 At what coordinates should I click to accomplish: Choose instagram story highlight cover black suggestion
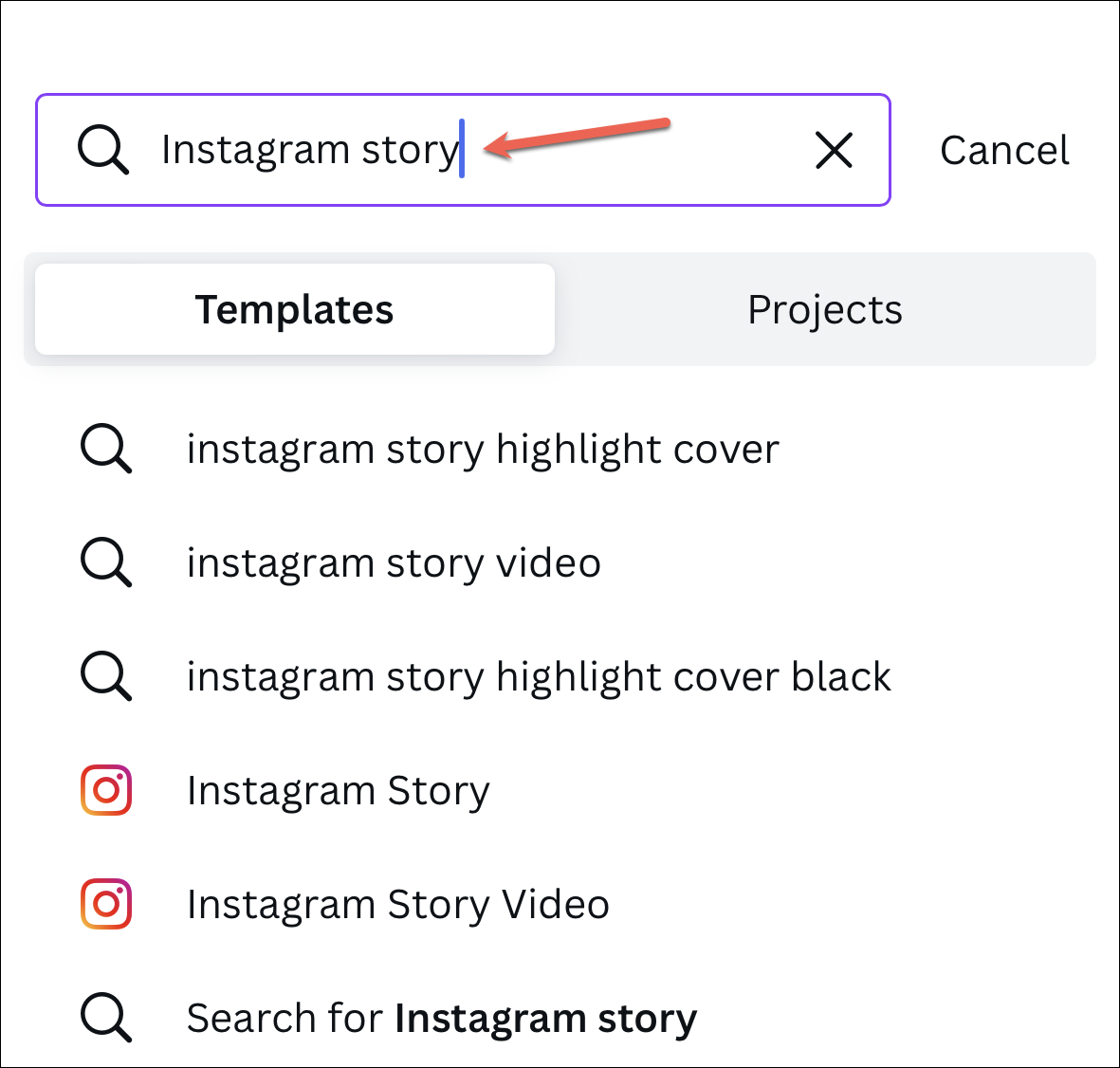click(x=539, y=676)
